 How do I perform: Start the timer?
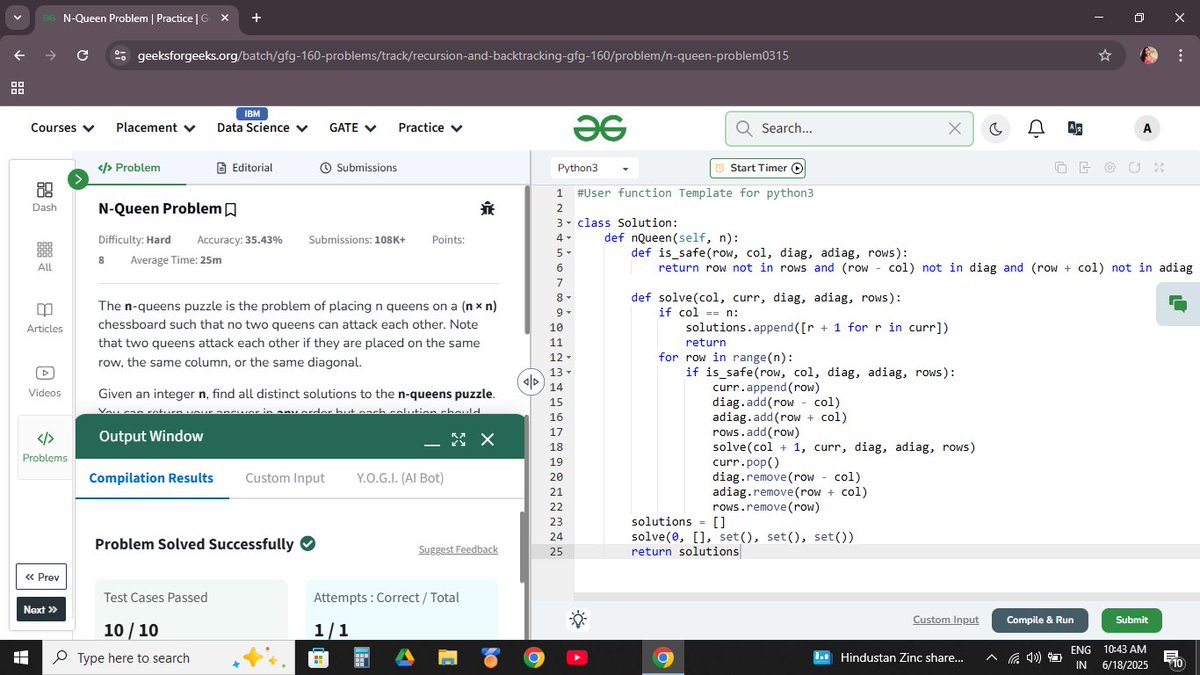click(x=757, y=168)
